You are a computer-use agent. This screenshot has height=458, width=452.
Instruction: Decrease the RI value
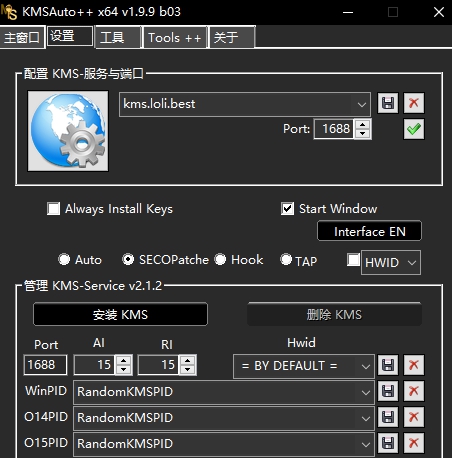click(x=188, y=370)
